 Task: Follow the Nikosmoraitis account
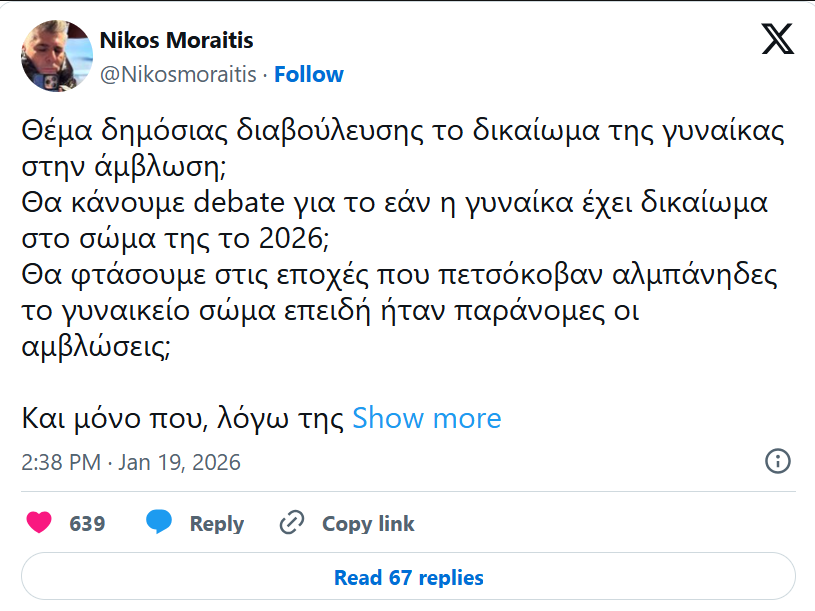point(309,74)
